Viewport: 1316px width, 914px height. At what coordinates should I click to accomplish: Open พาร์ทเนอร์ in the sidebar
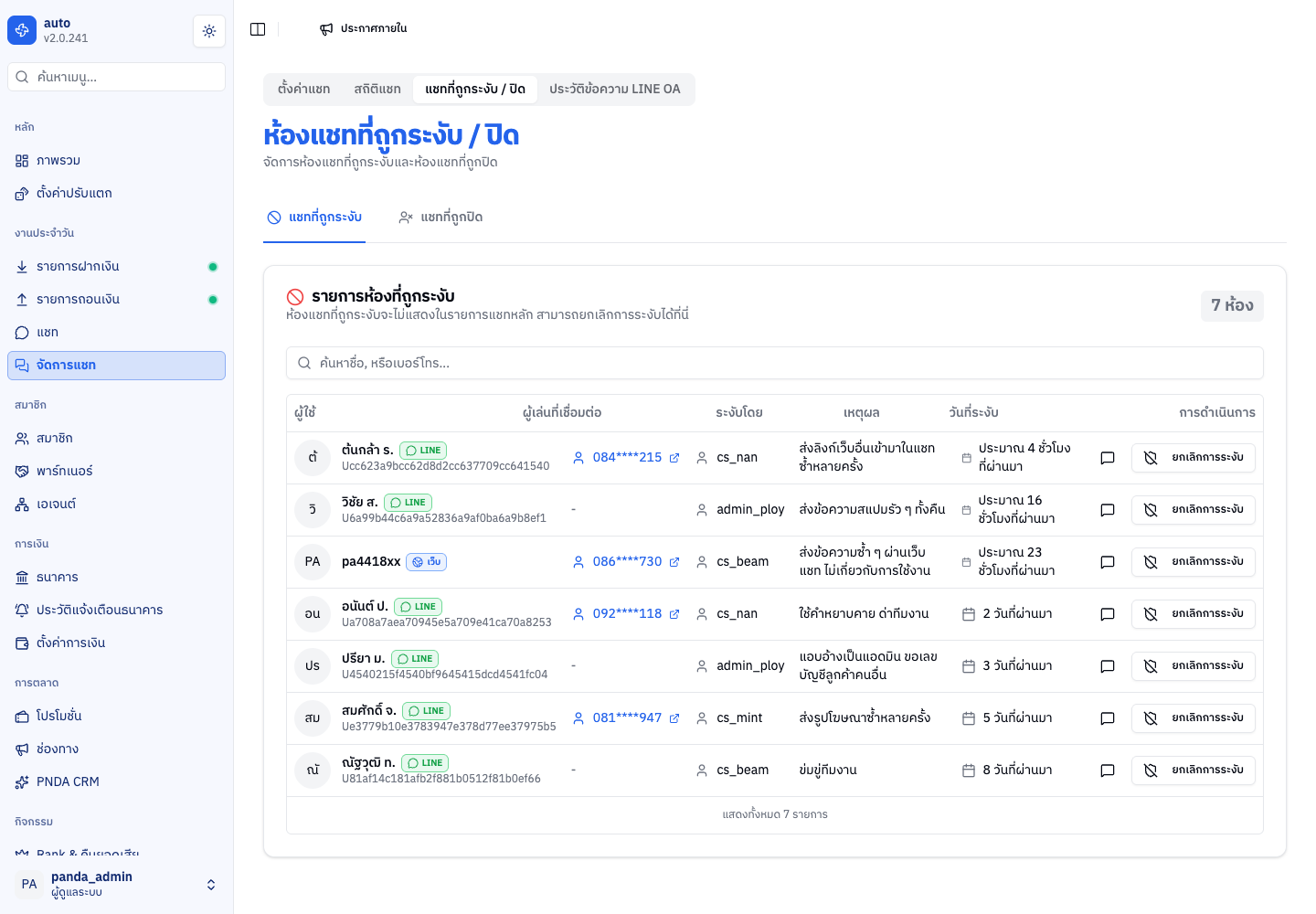click(116, 472)
